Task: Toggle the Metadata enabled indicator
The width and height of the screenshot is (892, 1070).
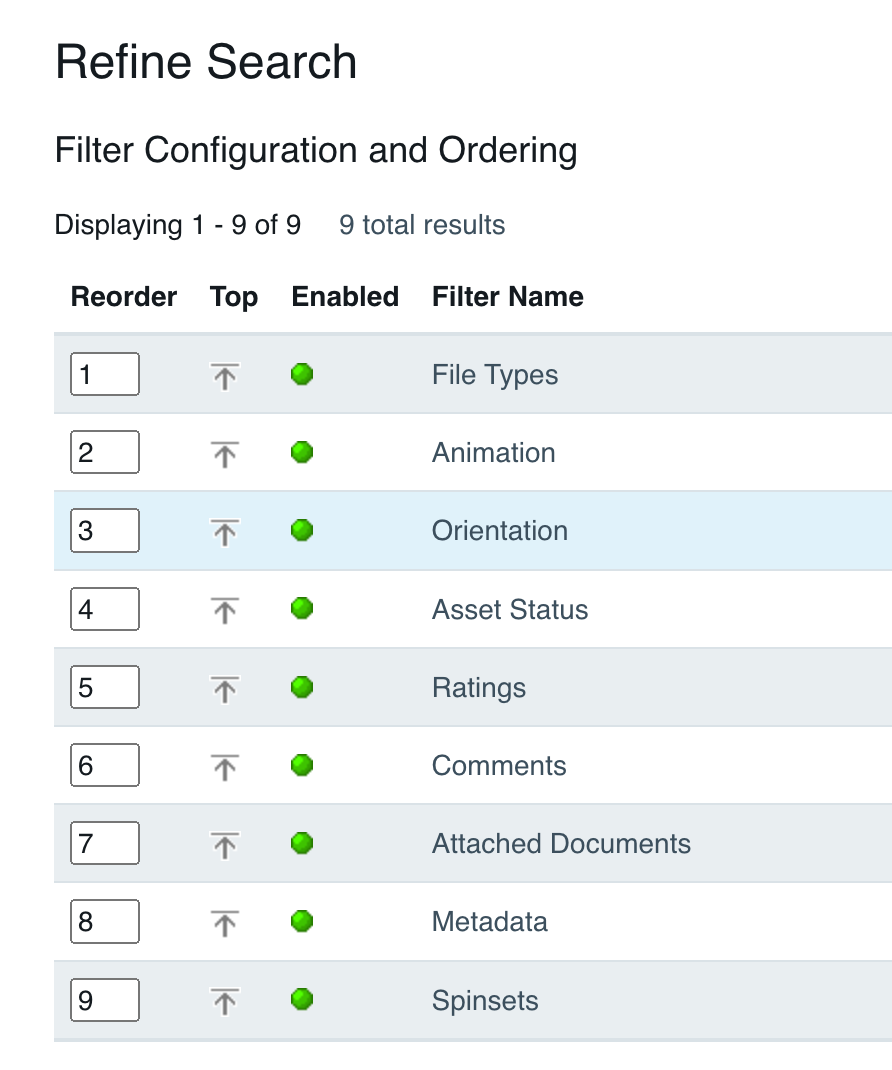Action: [x=302, y=920]
